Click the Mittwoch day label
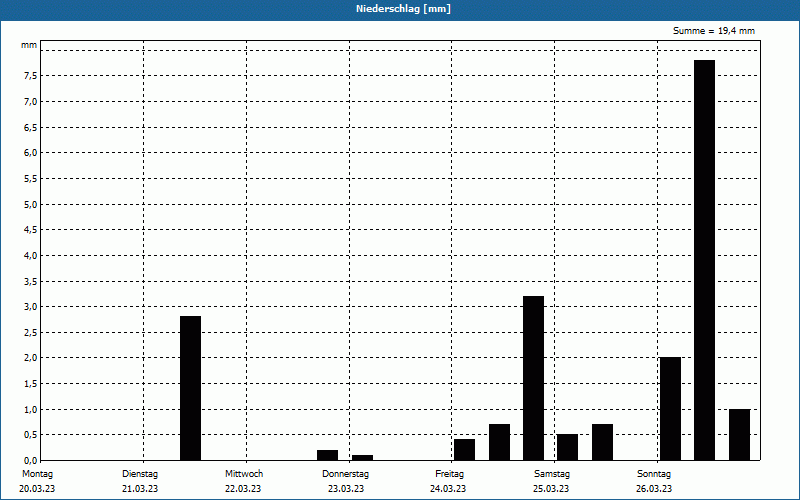 pos(244,474)
